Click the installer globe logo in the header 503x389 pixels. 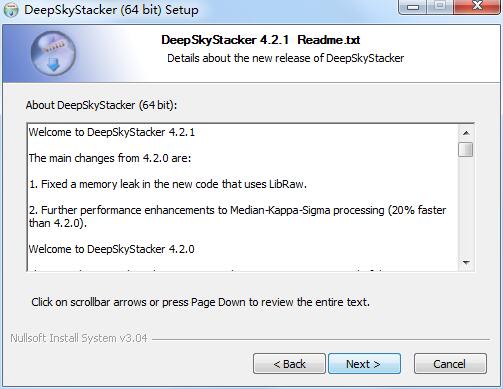[53, 53]
